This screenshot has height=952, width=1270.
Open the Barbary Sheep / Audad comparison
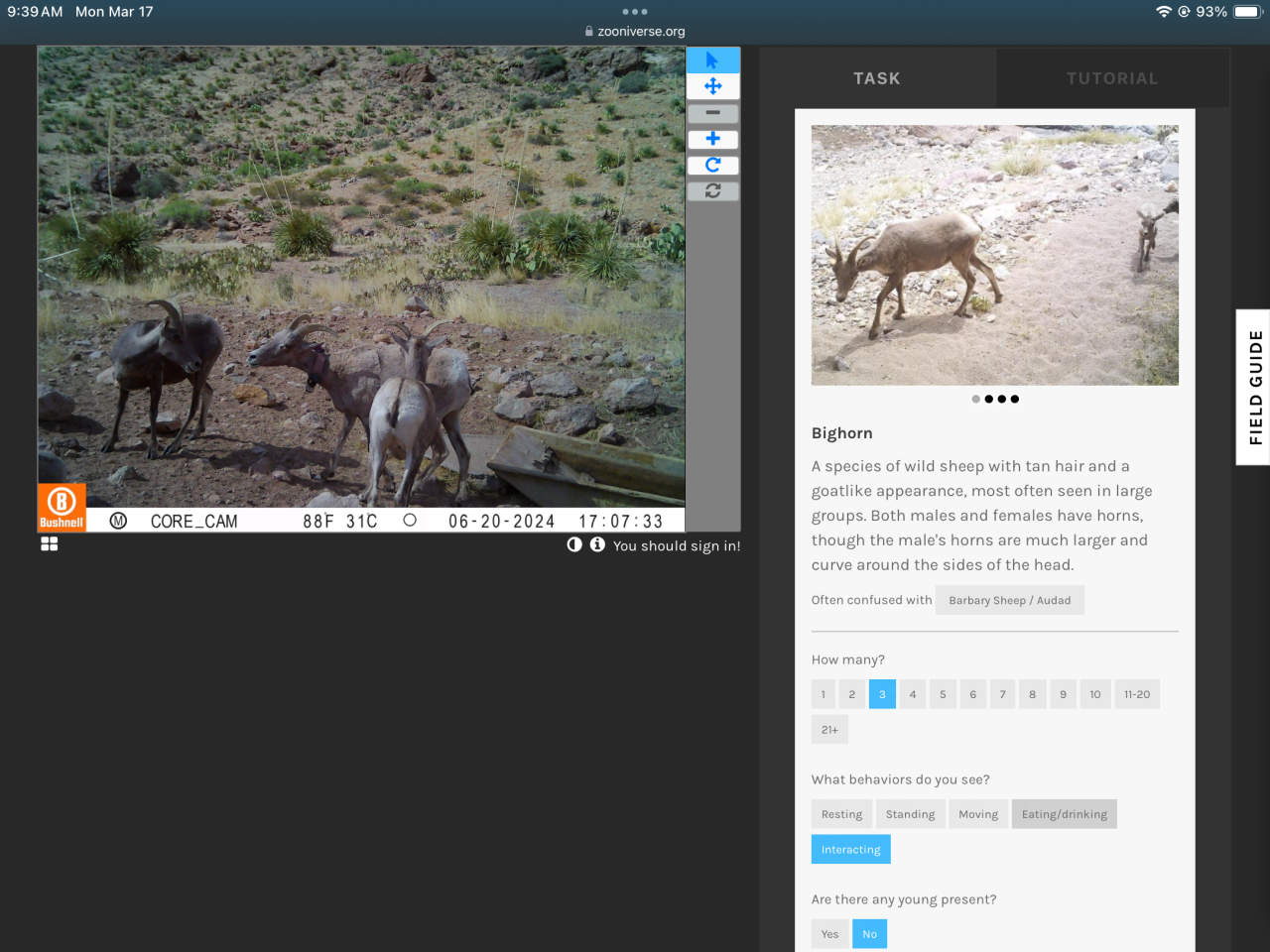1009,600
